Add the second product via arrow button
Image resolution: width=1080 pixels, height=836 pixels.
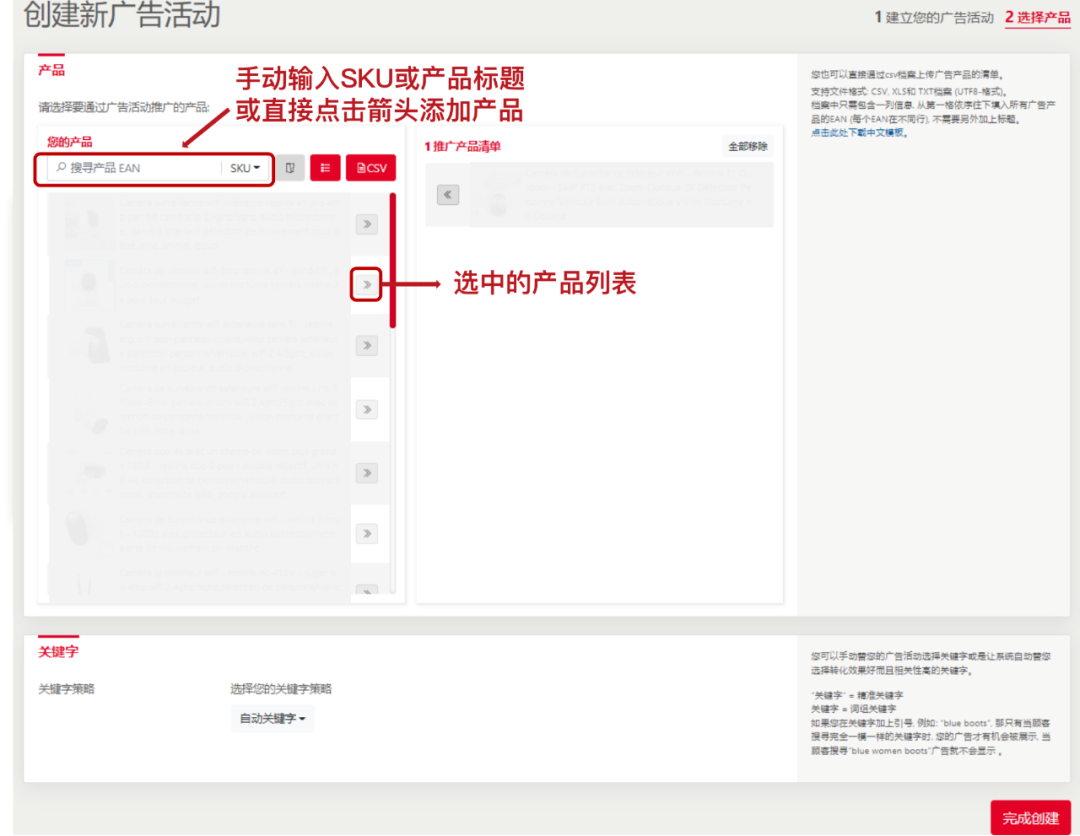point(367,285)
